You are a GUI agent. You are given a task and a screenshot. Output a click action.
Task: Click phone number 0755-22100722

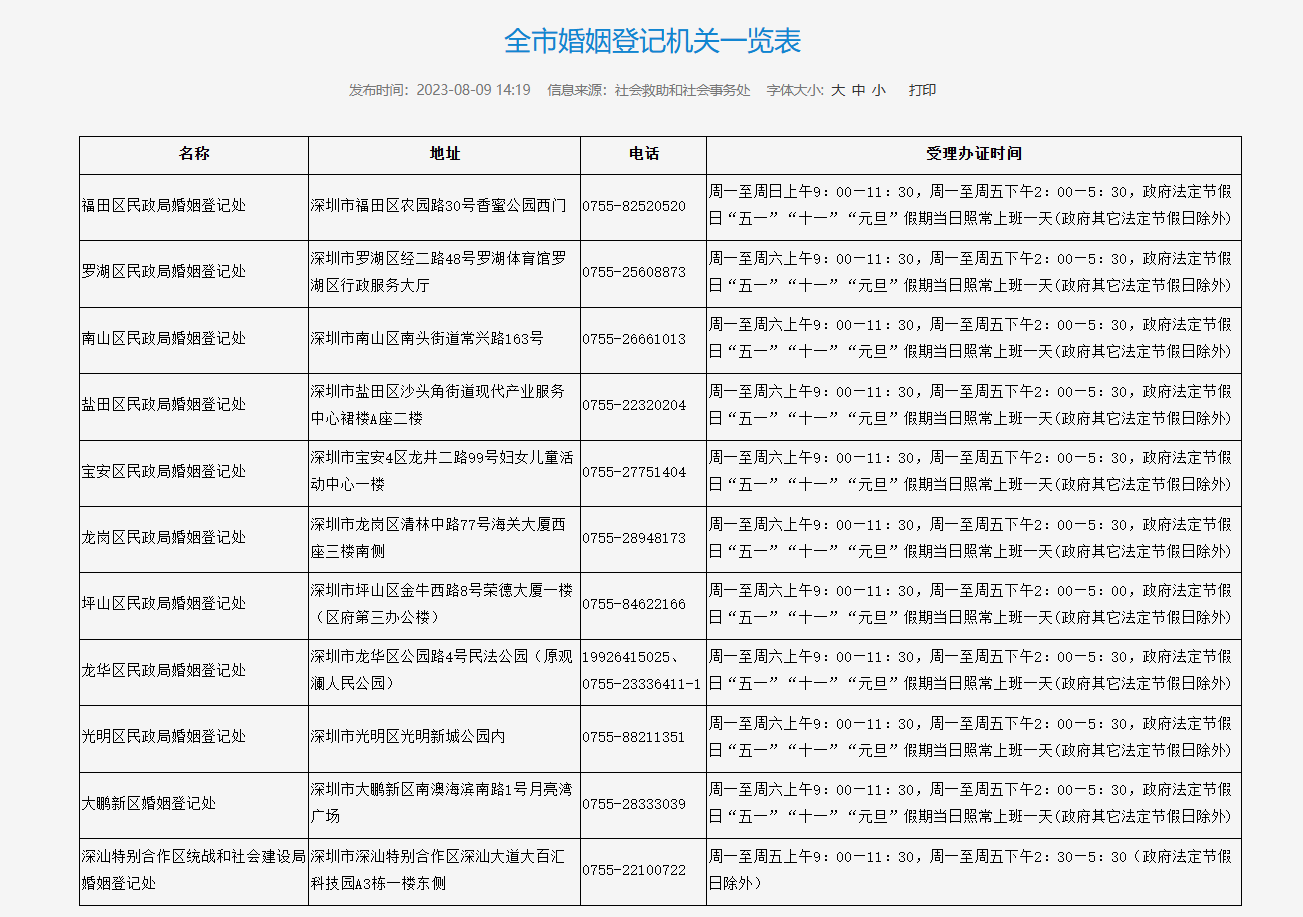pyautogui.click(x=634, y=870)
